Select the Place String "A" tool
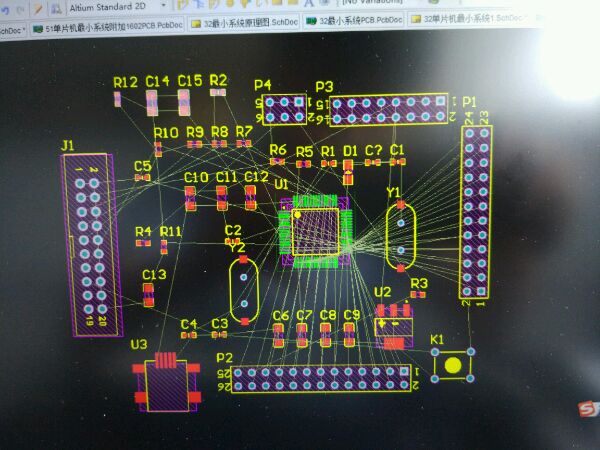 309,3
